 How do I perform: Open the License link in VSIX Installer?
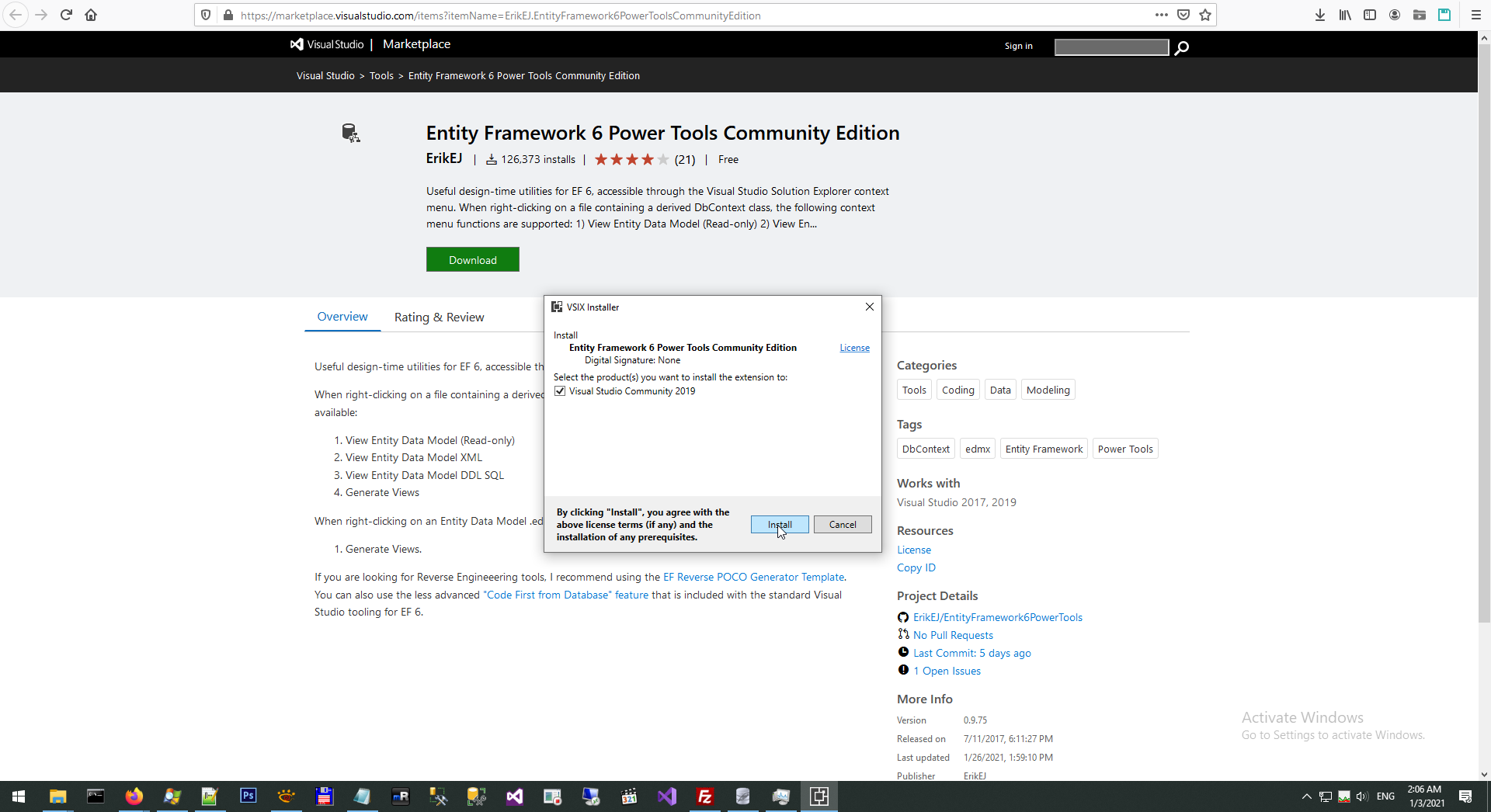854,348
